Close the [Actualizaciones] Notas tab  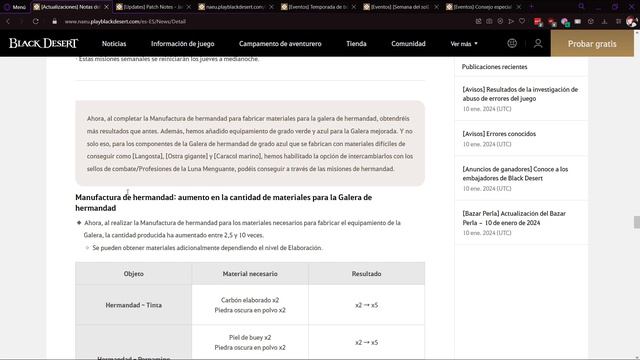[x=107, y=7]
